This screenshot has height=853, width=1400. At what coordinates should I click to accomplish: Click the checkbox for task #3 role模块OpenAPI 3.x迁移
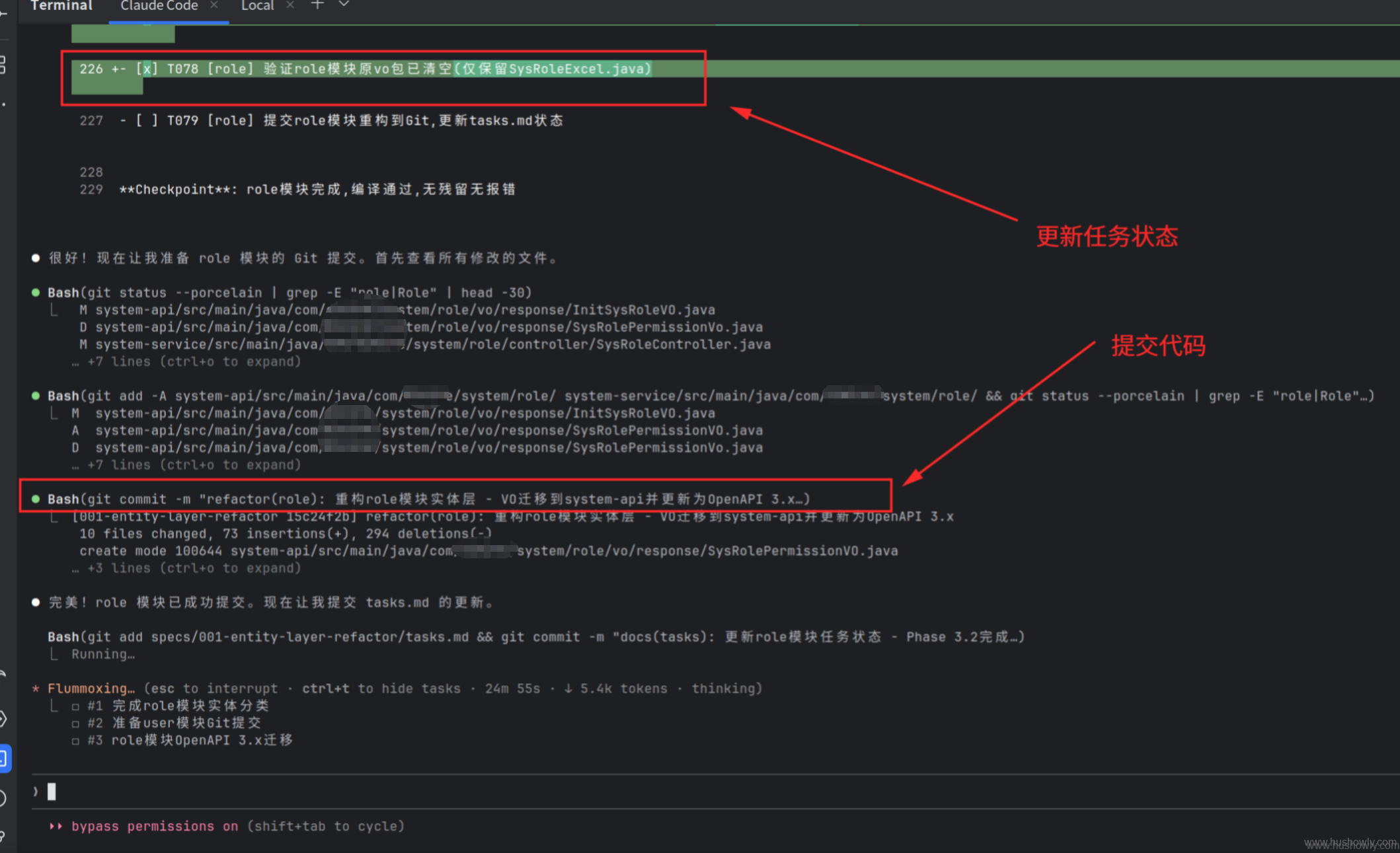75,741
